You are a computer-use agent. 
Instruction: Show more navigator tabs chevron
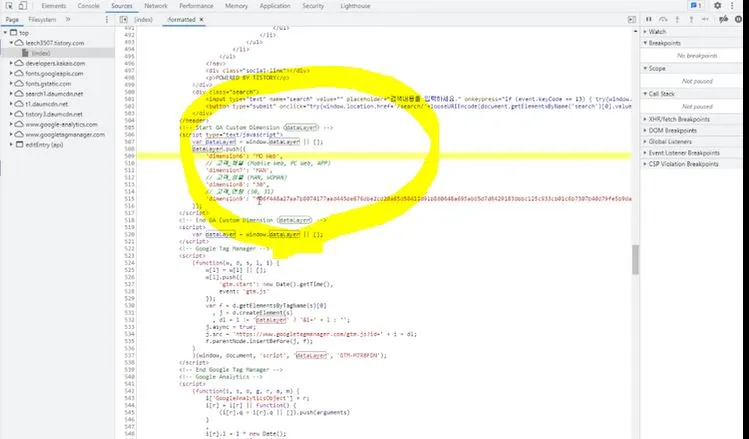[x=68, y=20]
